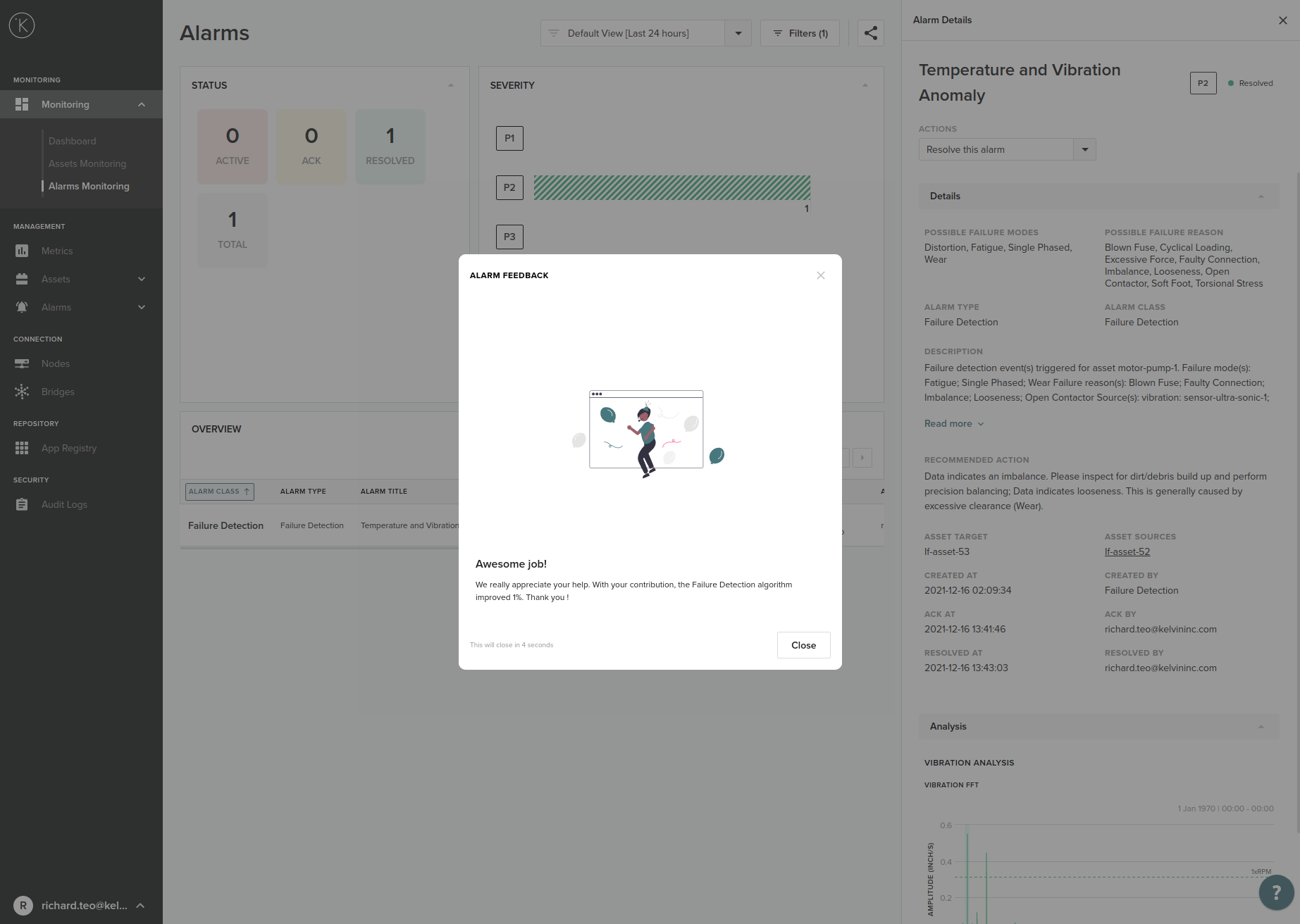
Task: Expand the Resolve this alarm actions dropdown
Action: (1084, 149)
